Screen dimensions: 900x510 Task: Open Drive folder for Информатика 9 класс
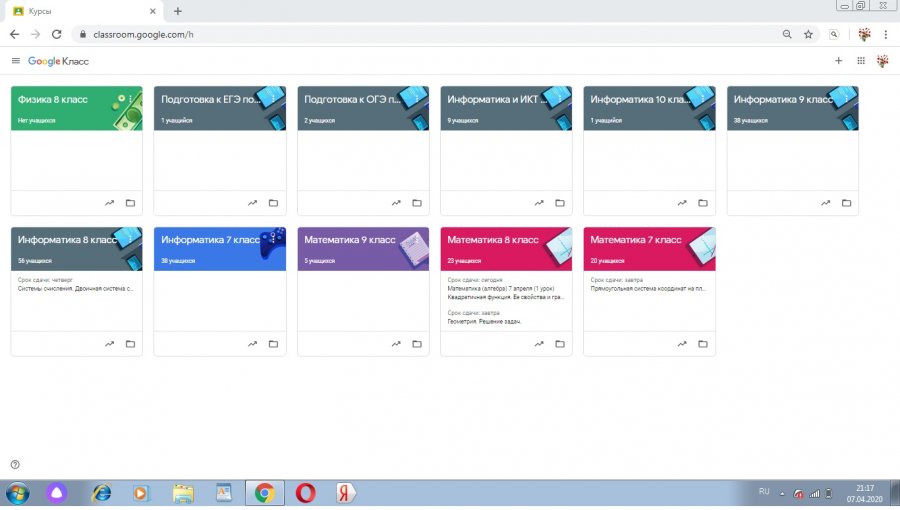846,203
